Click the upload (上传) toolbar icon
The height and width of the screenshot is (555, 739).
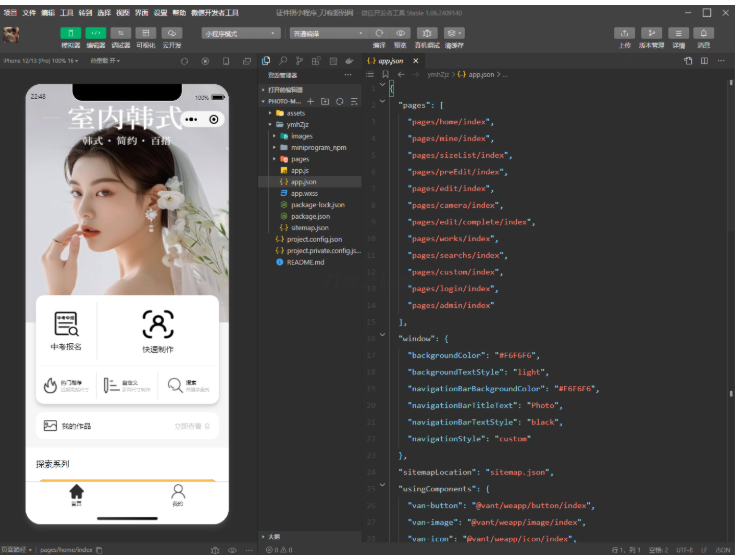tap(625, 33)
